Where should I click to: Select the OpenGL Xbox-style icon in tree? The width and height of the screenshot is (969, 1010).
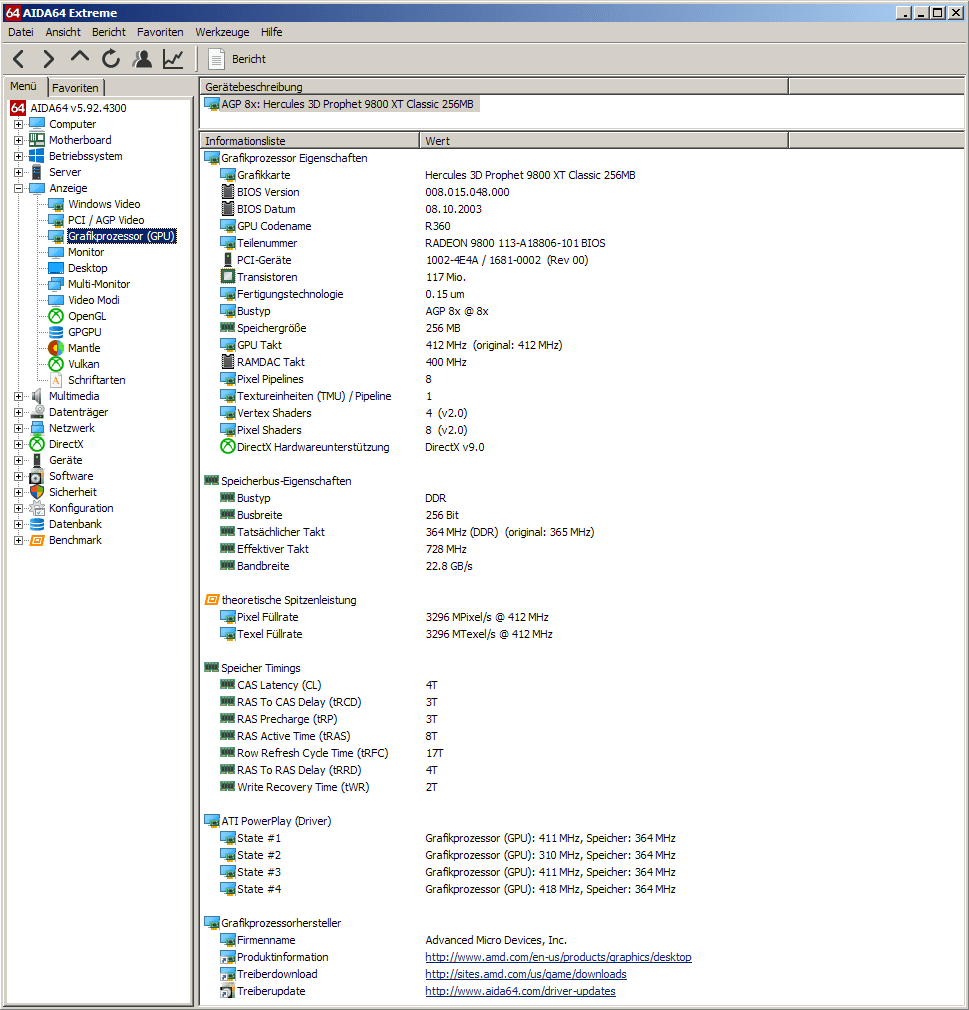56,316
